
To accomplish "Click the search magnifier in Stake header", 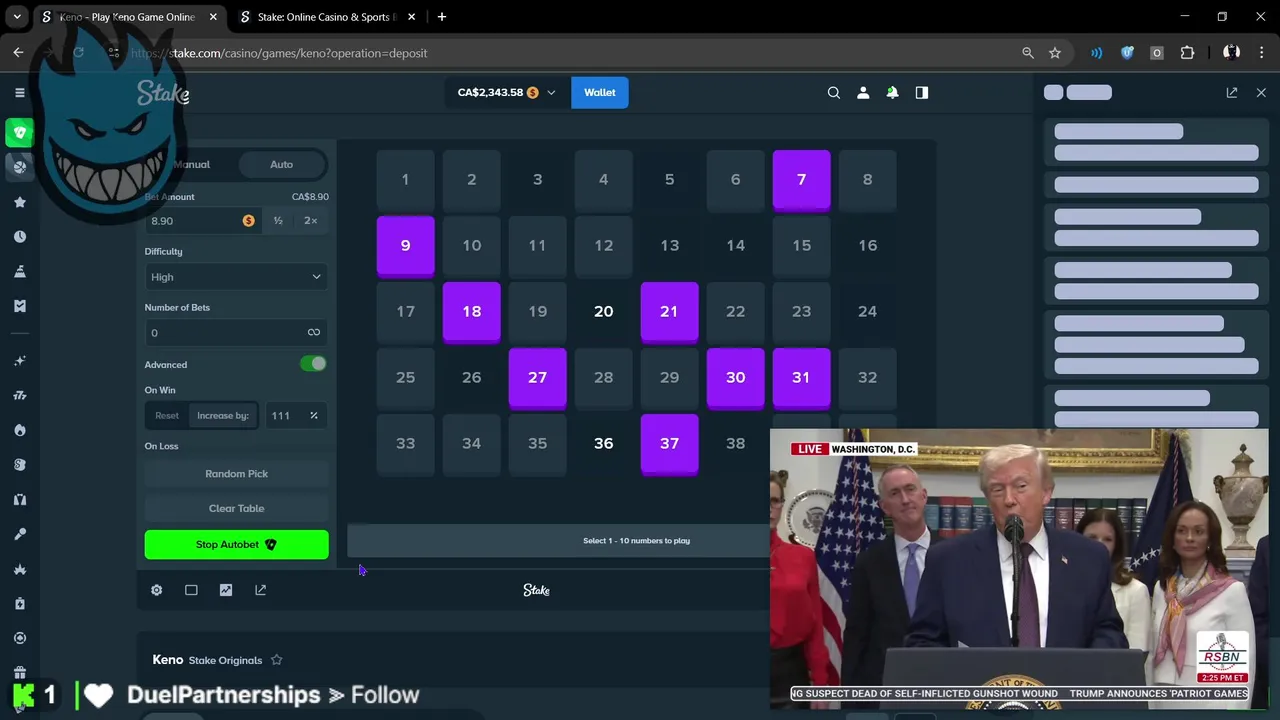I will (x=834, y=92).
